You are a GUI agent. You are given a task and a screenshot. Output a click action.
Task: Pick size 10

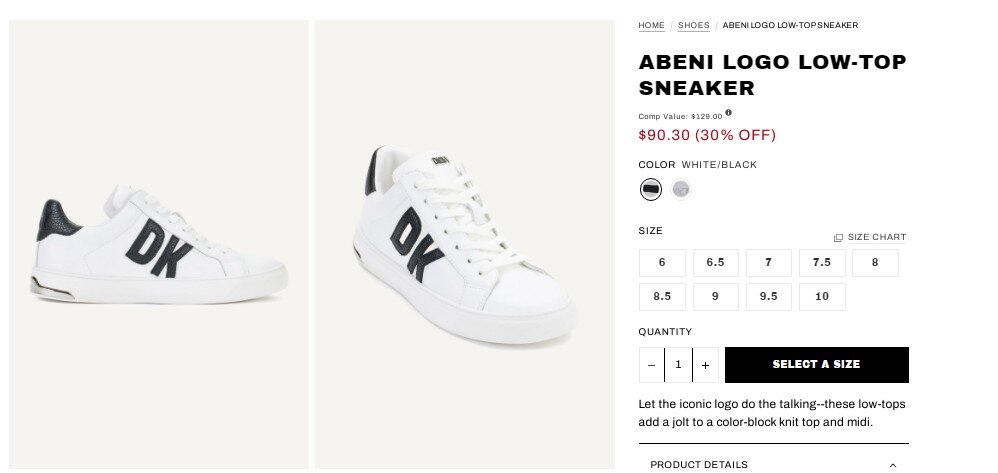click(x=822, y=297)
